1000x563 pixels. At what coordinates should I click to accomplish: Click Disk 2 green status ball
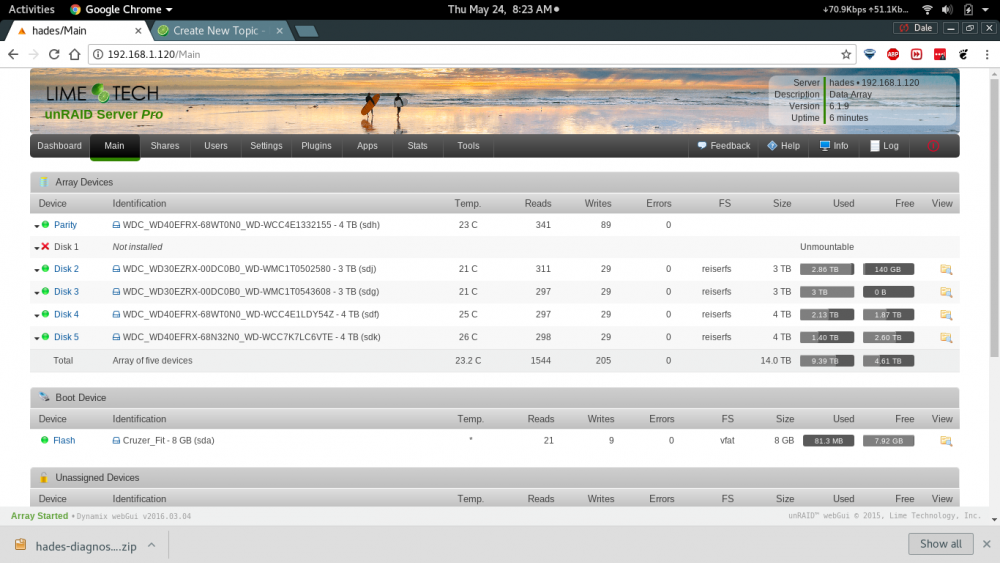(x=45, y=268)
